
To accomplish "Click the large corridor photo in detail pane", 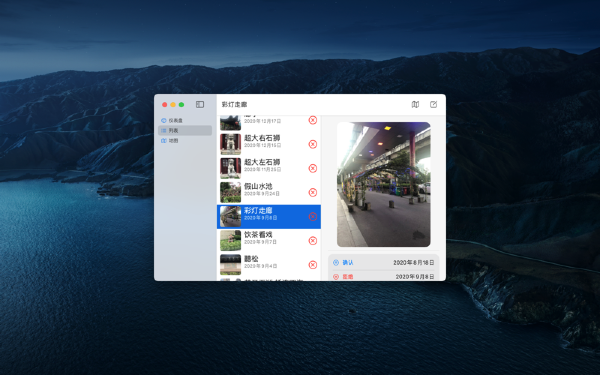I will tap(383, 184).
